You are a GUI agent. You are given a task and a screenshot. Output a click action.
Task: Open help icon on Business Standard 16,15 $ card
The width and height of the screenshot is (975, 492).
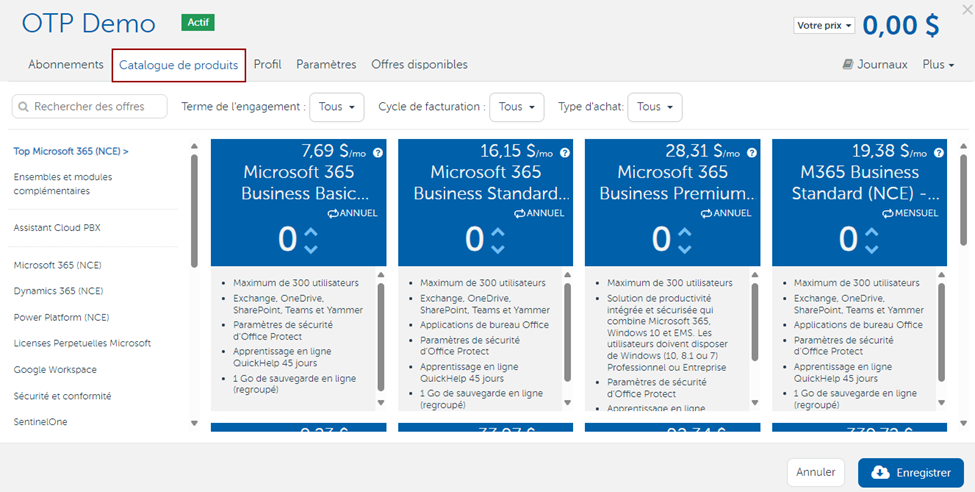tap(565, 153)
